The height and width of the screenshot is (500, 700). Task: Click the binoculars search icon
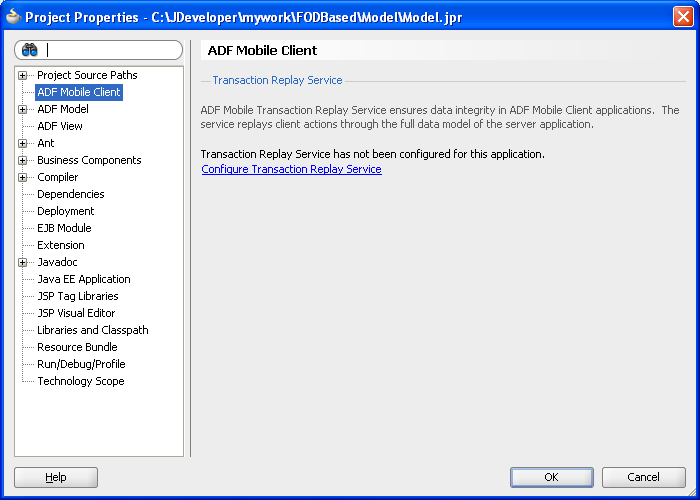tap(29, 50)
